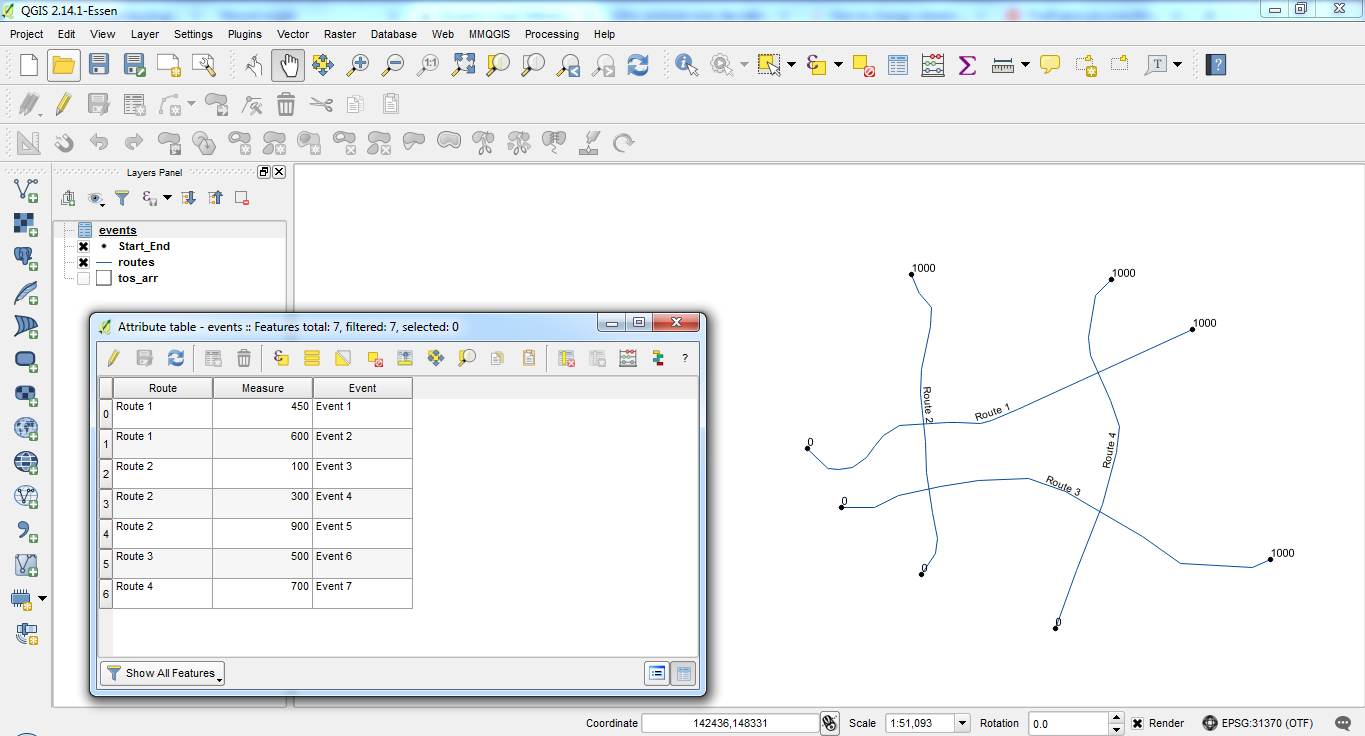Select the Pan Map hand tool
The image size is (1365, 736).
(x=288, y=65)
